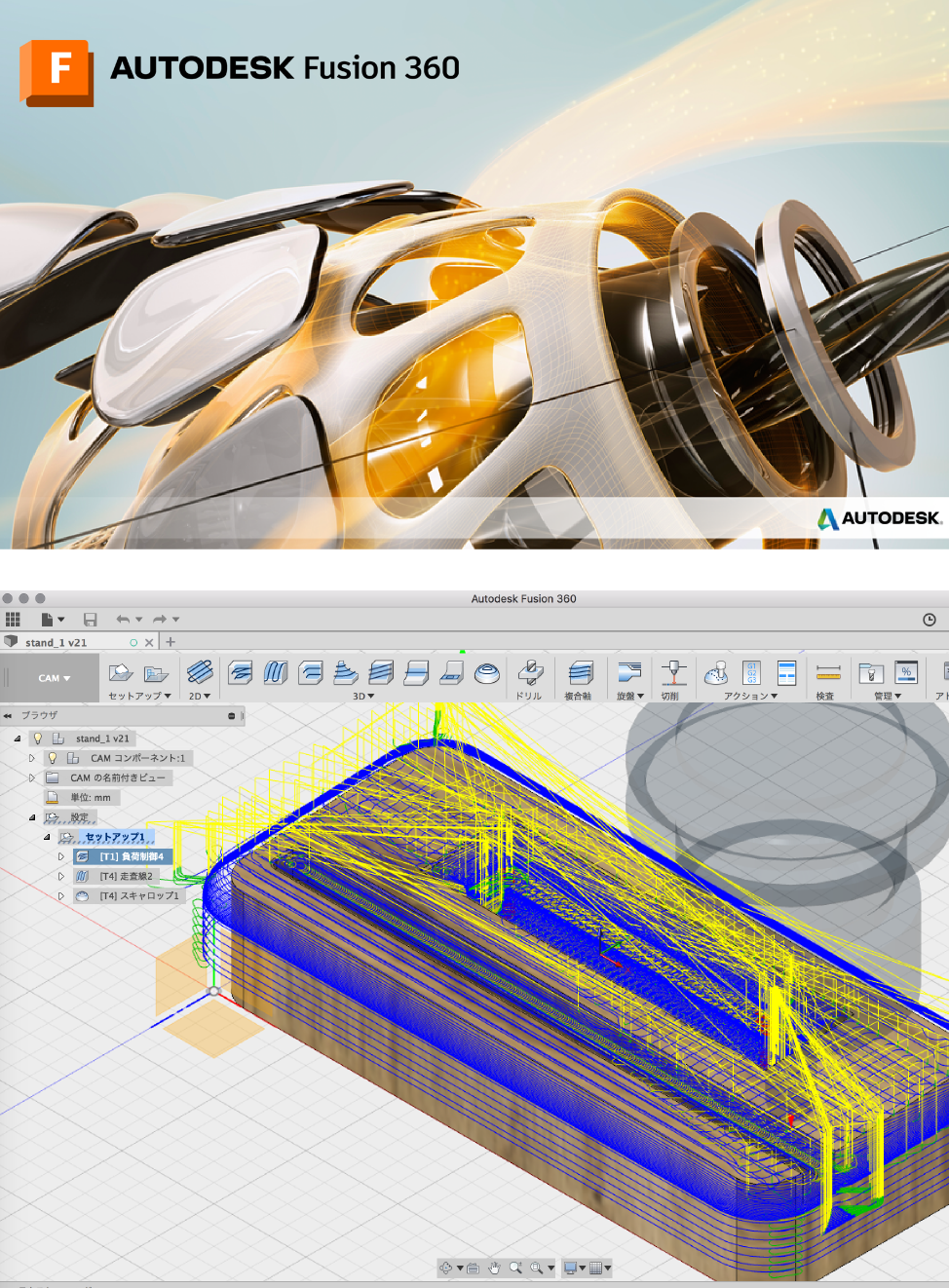The height and width of the screenshot is (1288, 949).
Task: Collapse the ブラウザ panel with double arrows
Action: point(8,716)
